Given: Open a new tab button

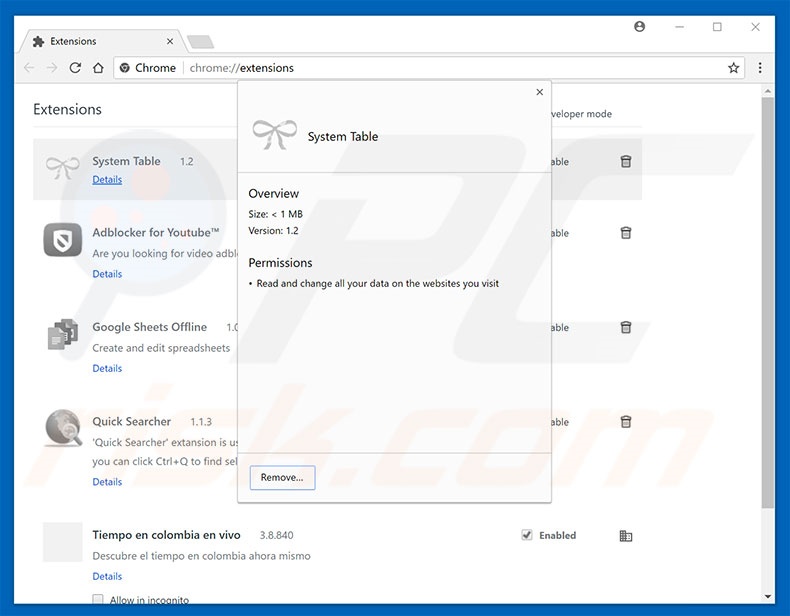Looking at the screenshot, I should [200, 41].
